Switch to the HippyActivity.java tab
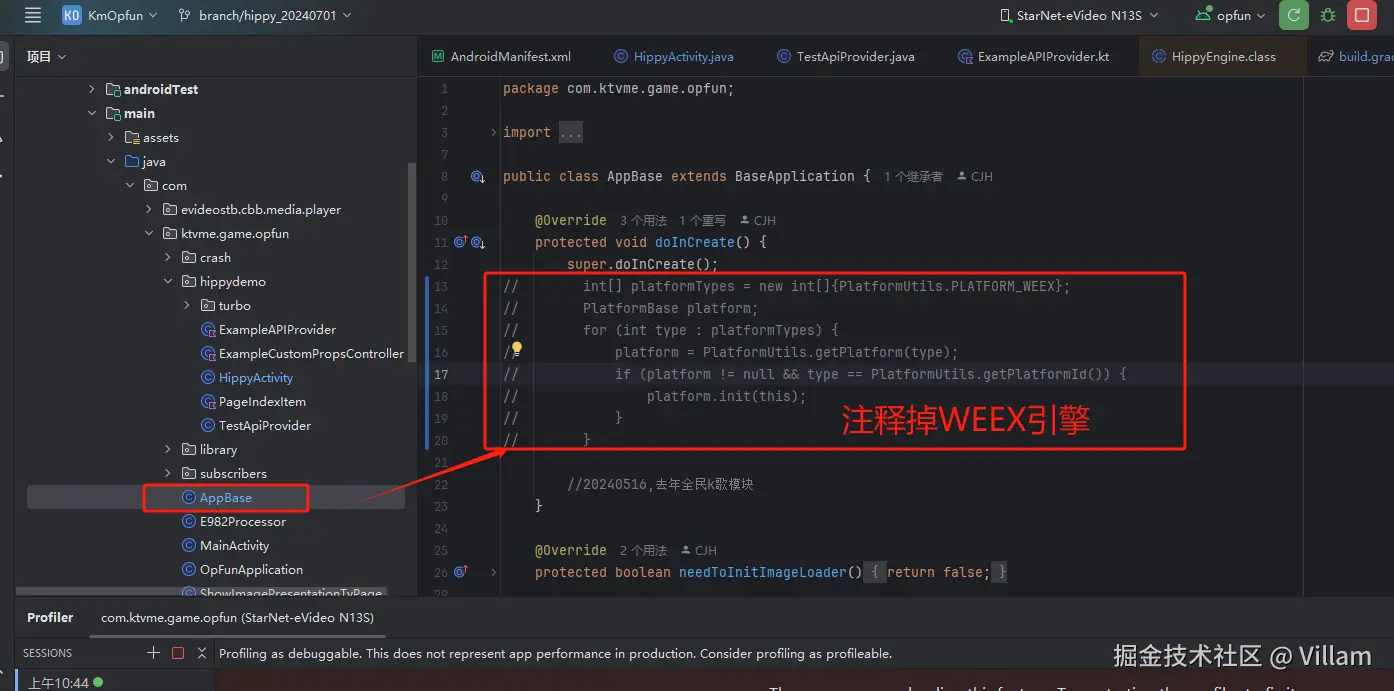The image size is (1394, 691). coord(674,56)
